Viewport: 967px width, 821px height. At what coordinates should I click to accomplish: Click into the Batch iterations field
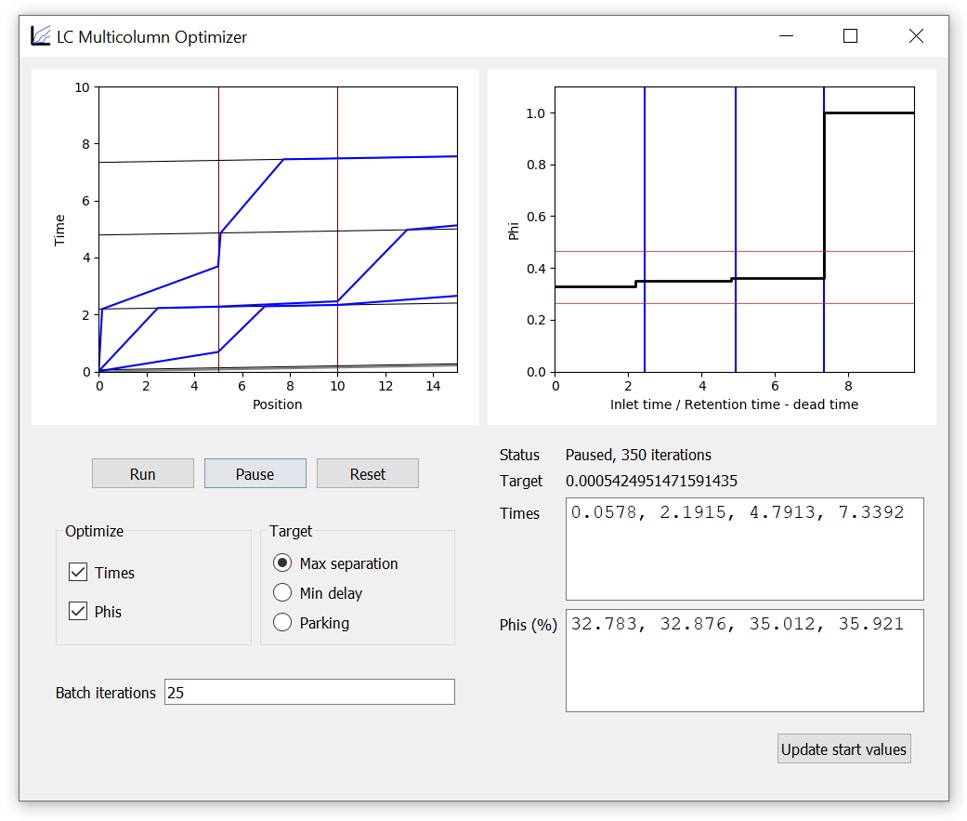(309, 692)
